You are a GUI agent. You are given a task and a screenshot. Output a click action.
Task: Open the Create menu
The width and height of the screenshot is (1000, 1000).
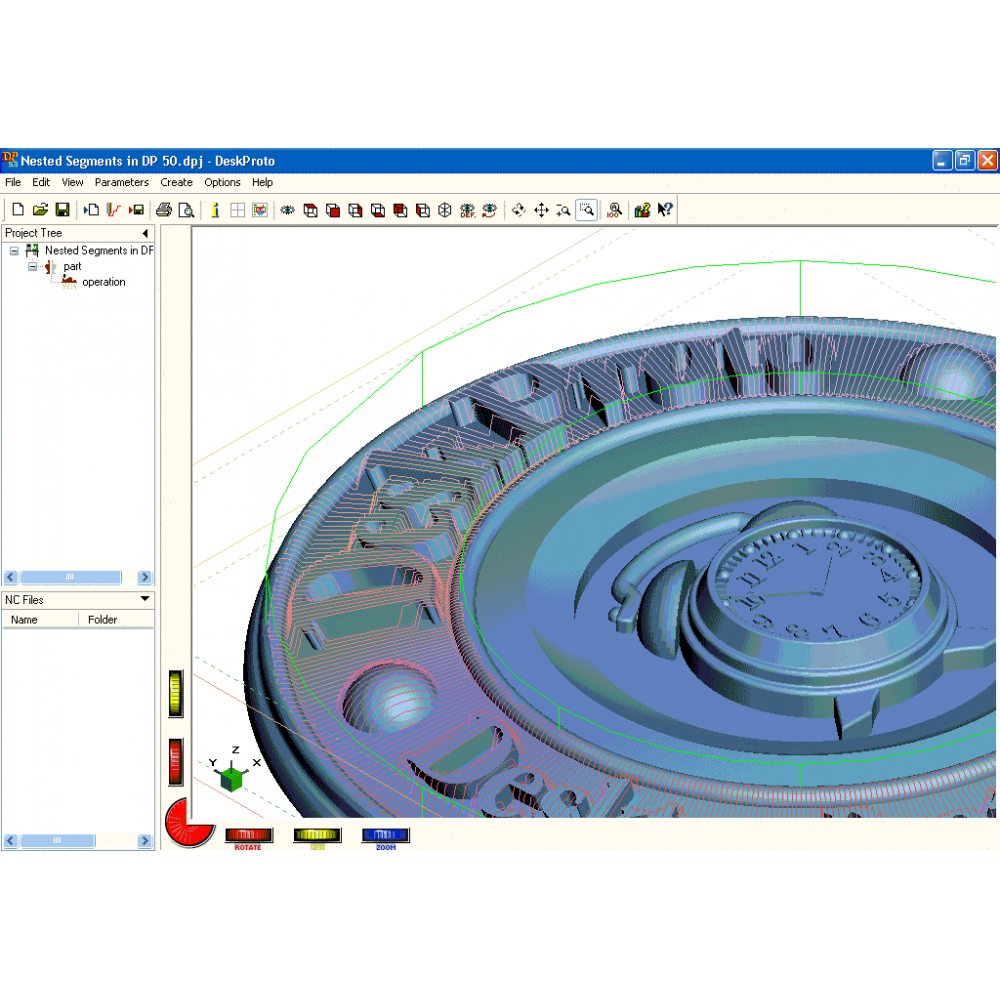[176, 182]
